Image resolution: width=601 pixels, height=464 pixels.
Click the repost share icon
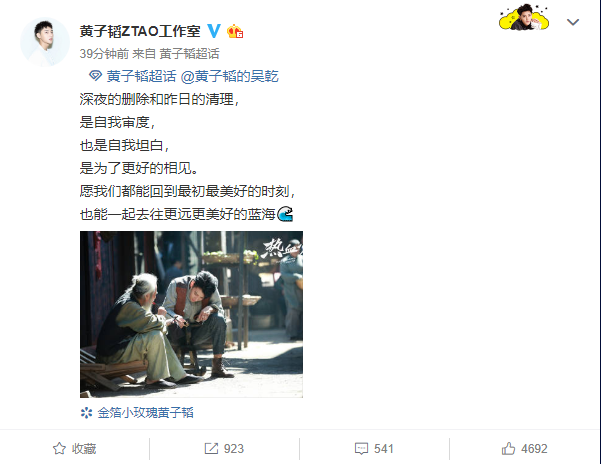(x=211, y=448)
